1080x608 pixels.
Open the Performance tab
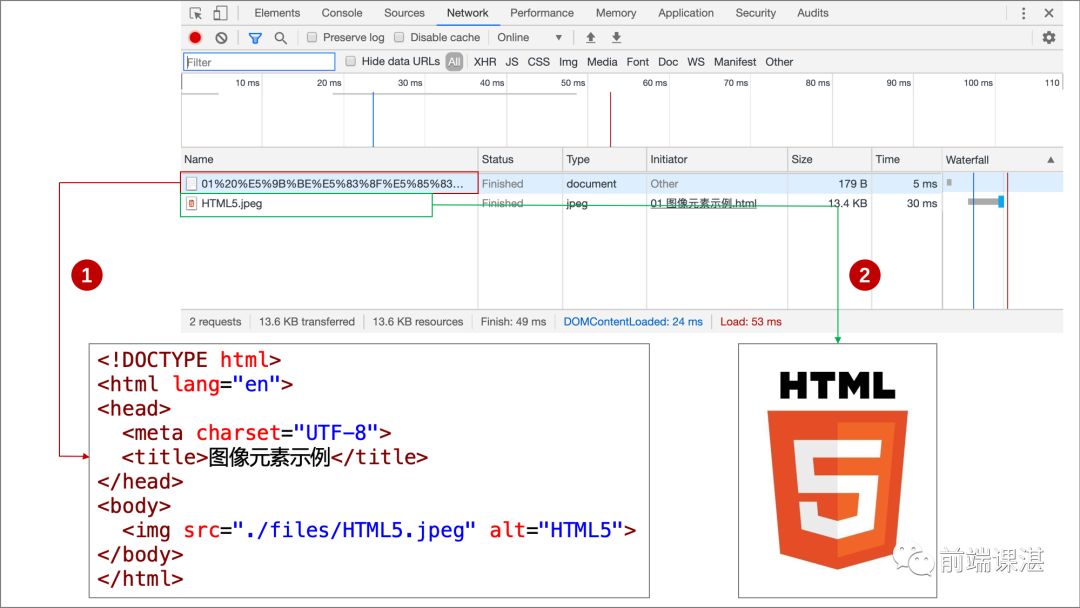(x=542, y=13)
